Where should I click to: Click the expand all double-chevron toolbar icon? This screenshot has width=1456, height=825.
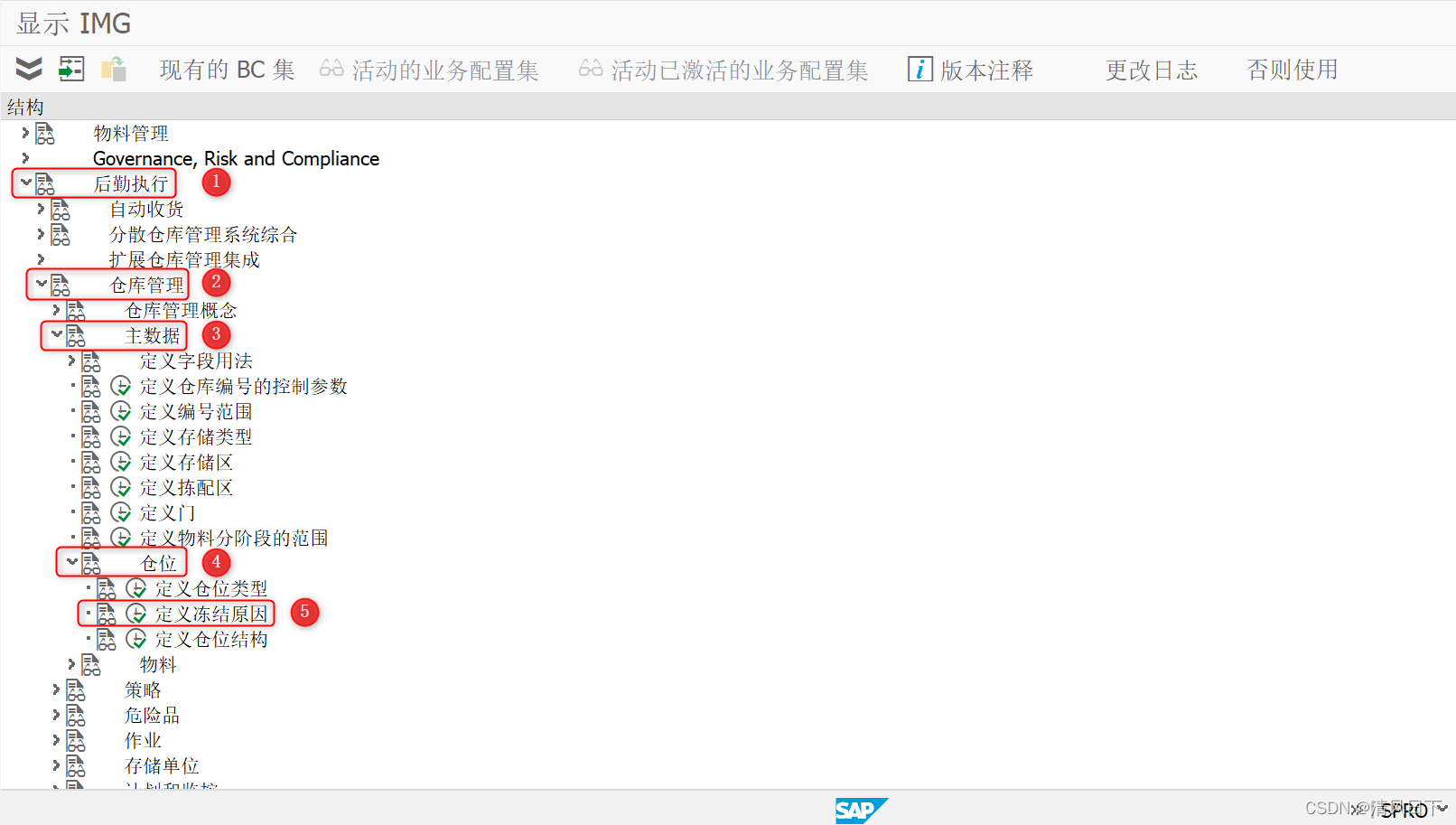coord(29,69)
